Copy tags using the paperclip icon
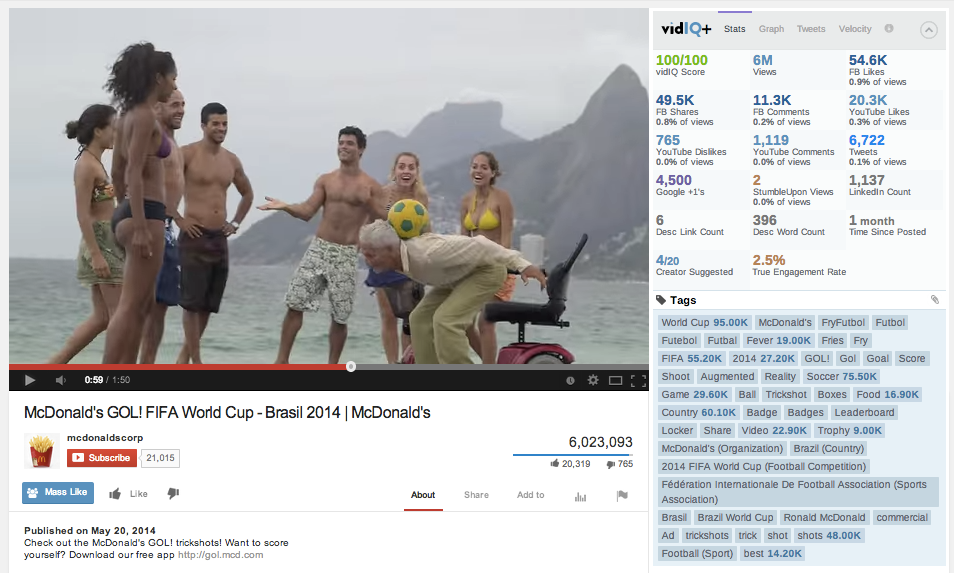 pyautogui.click(x=935, y=299)
